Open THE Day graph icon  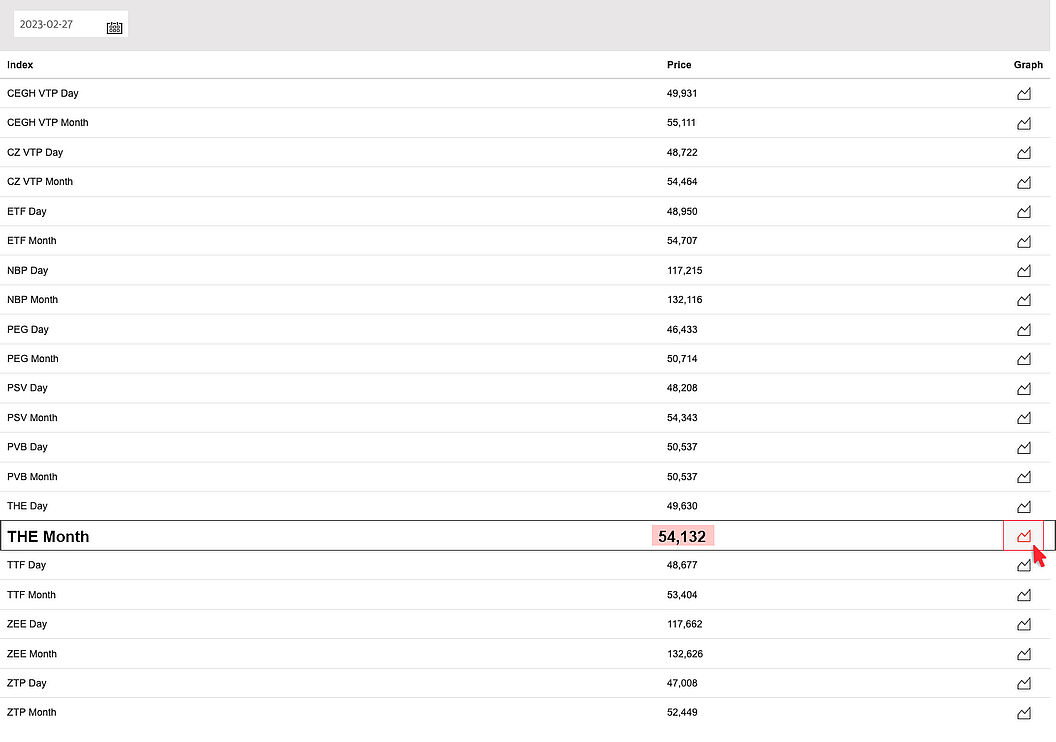(1024, 506)
